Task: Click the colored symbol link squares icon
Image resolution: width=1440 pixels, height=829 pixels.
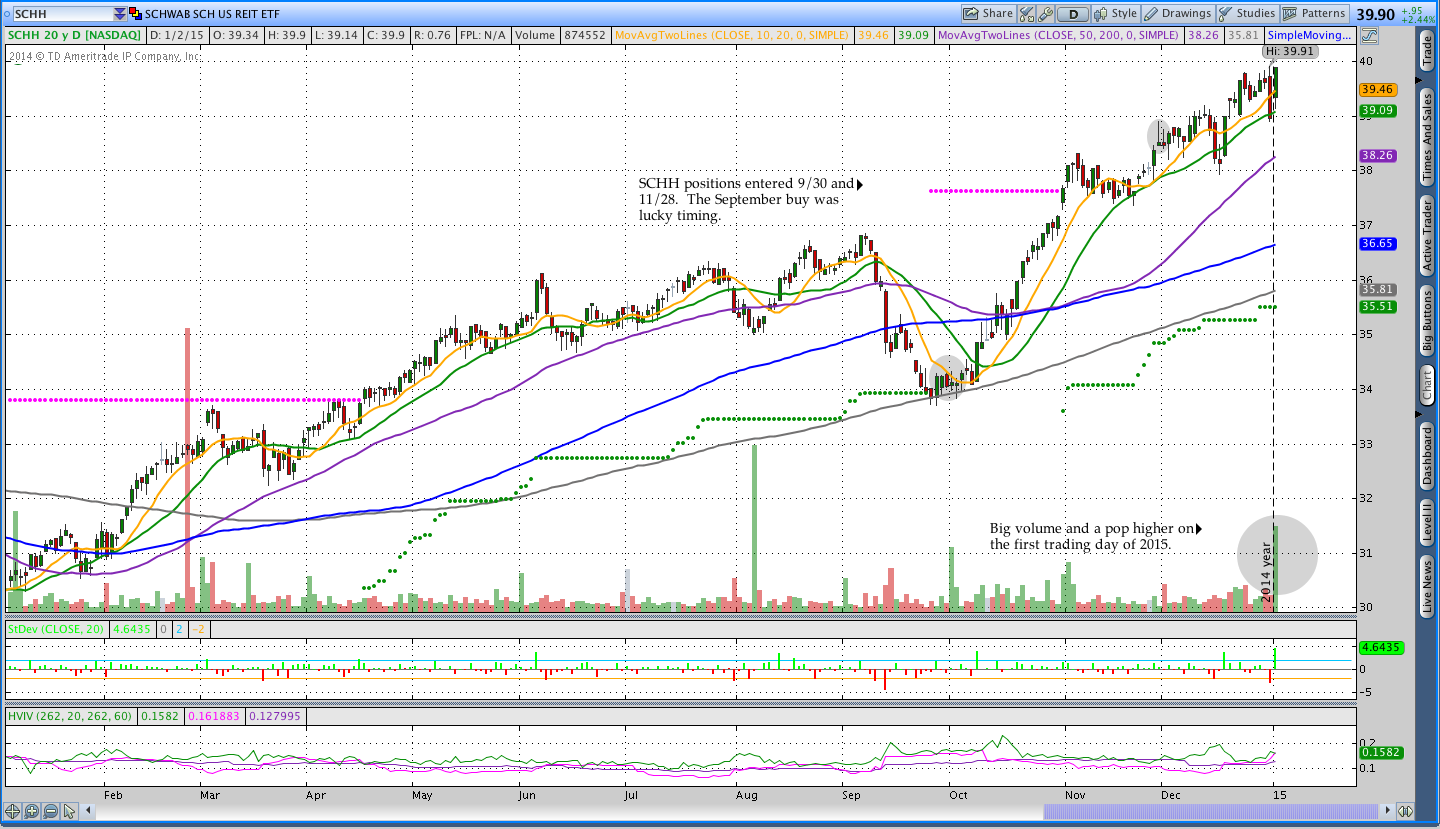Action: (136, 14)
